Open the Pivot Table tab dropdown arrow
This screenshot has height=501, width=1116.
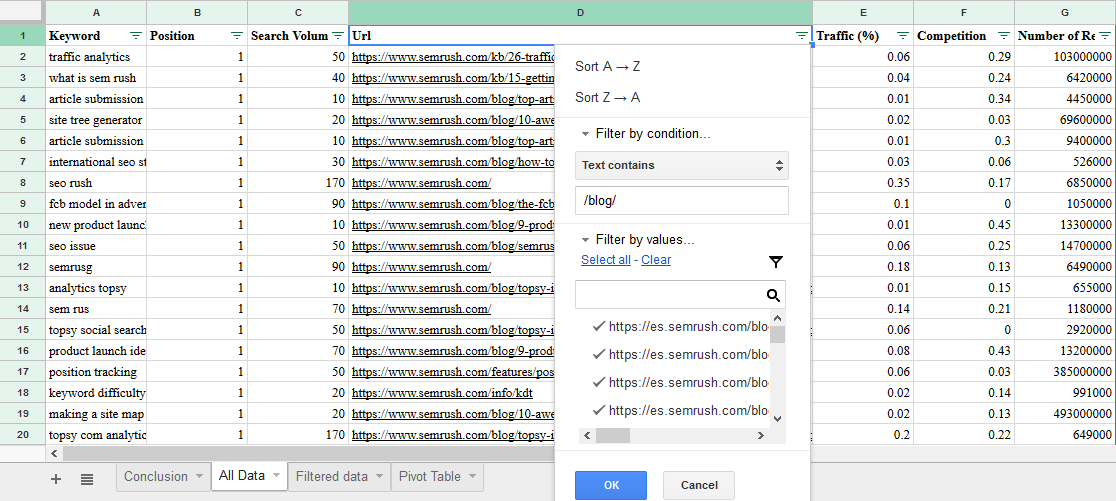click(472, 477)
